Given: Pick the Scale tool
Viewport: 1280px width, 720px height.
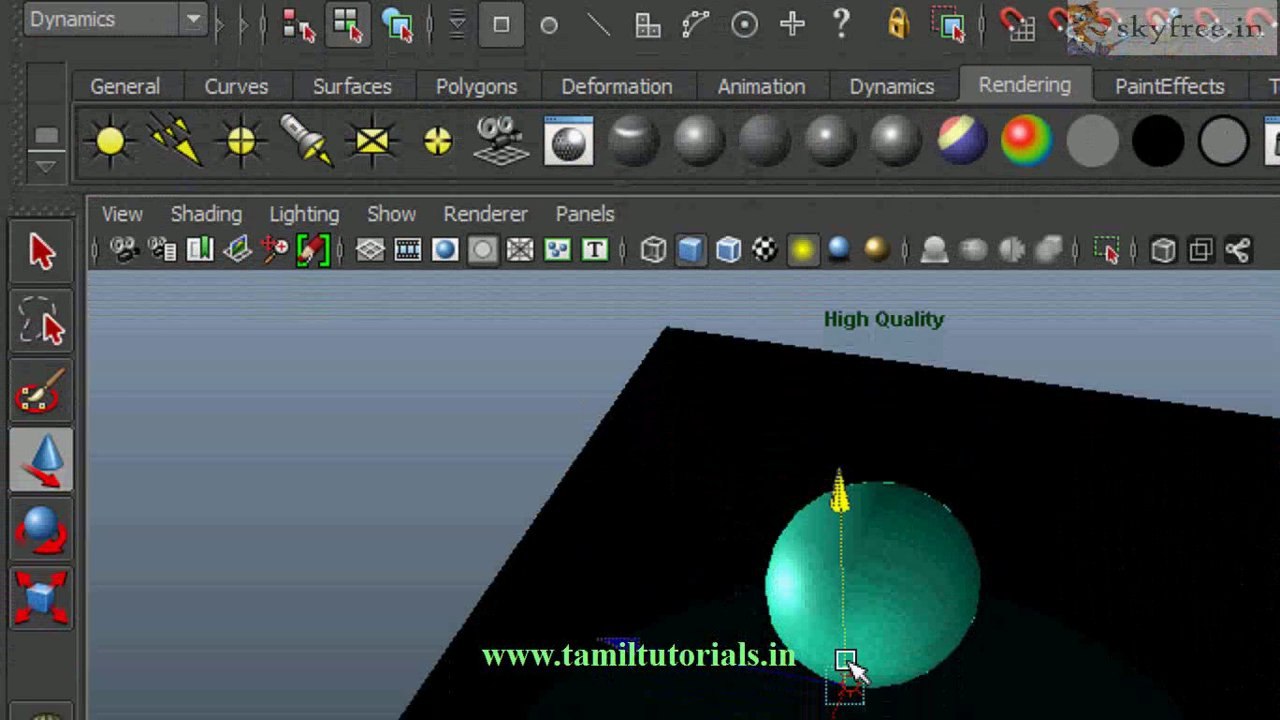Looking at the screenshot, I should (41, 598).
